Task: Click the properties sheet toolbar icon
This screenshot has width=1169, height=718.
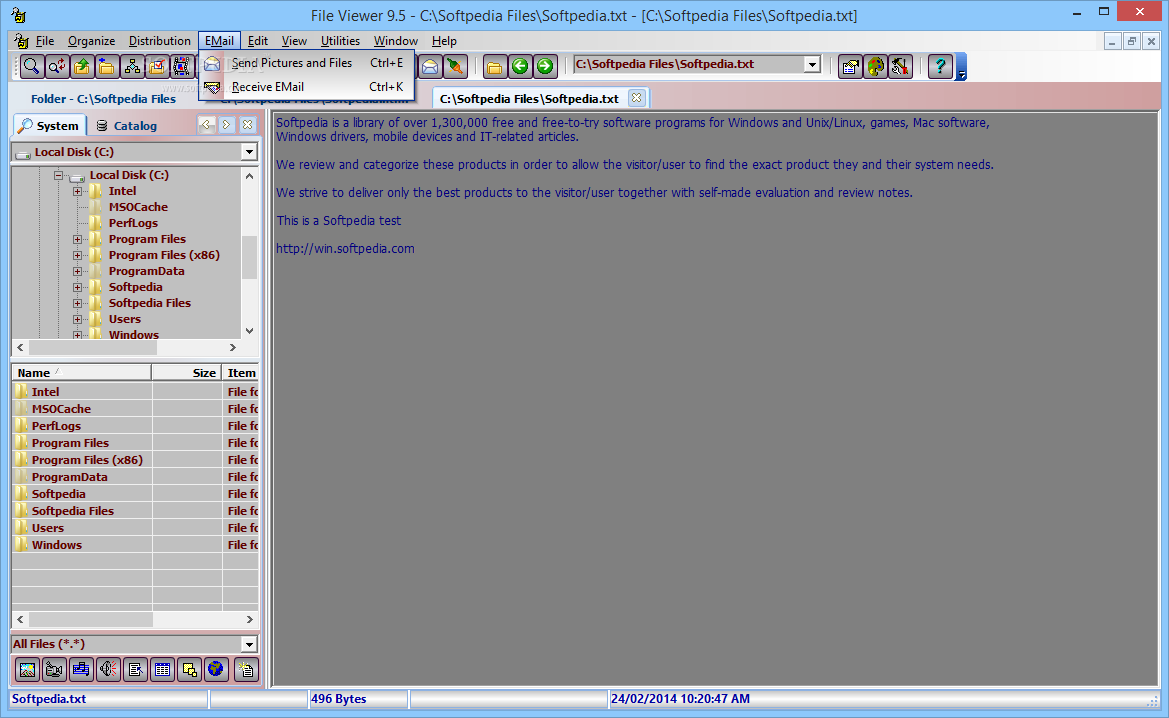Action: [x=850, y=66]
